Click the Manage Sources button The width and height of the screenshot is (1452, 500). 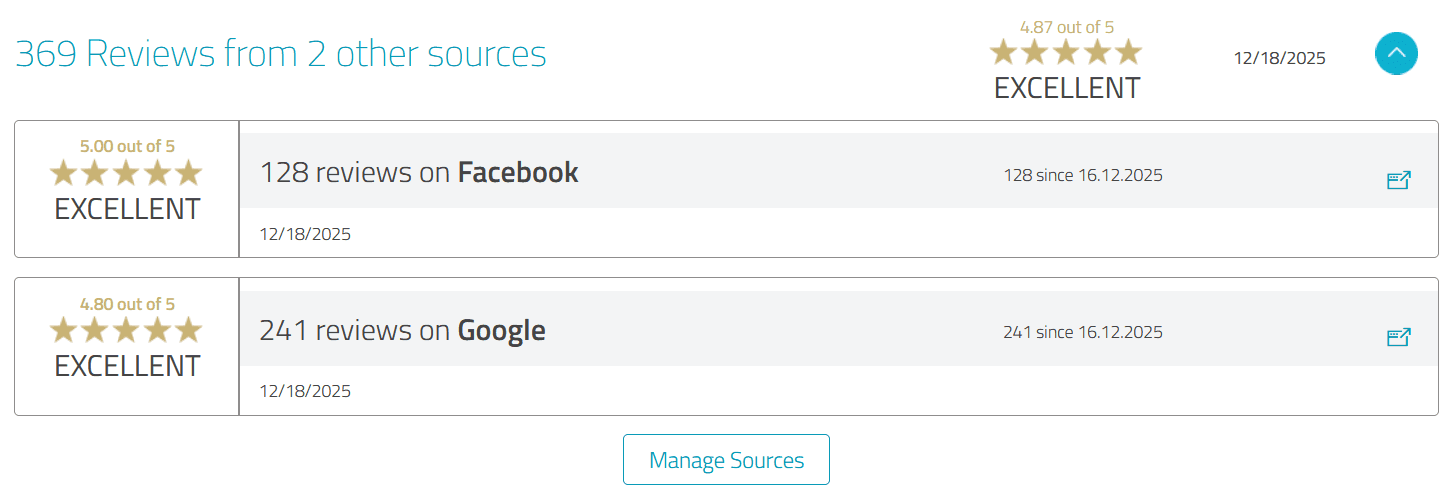point(726,460)
